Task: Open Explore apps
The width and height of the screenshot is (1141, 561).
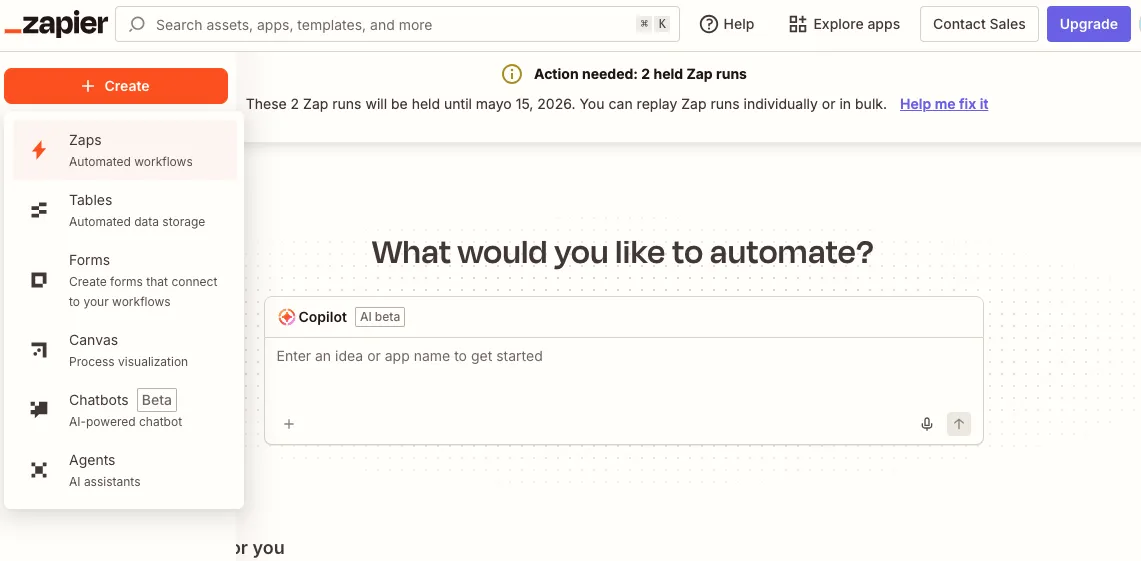Action: click(844, 24)
